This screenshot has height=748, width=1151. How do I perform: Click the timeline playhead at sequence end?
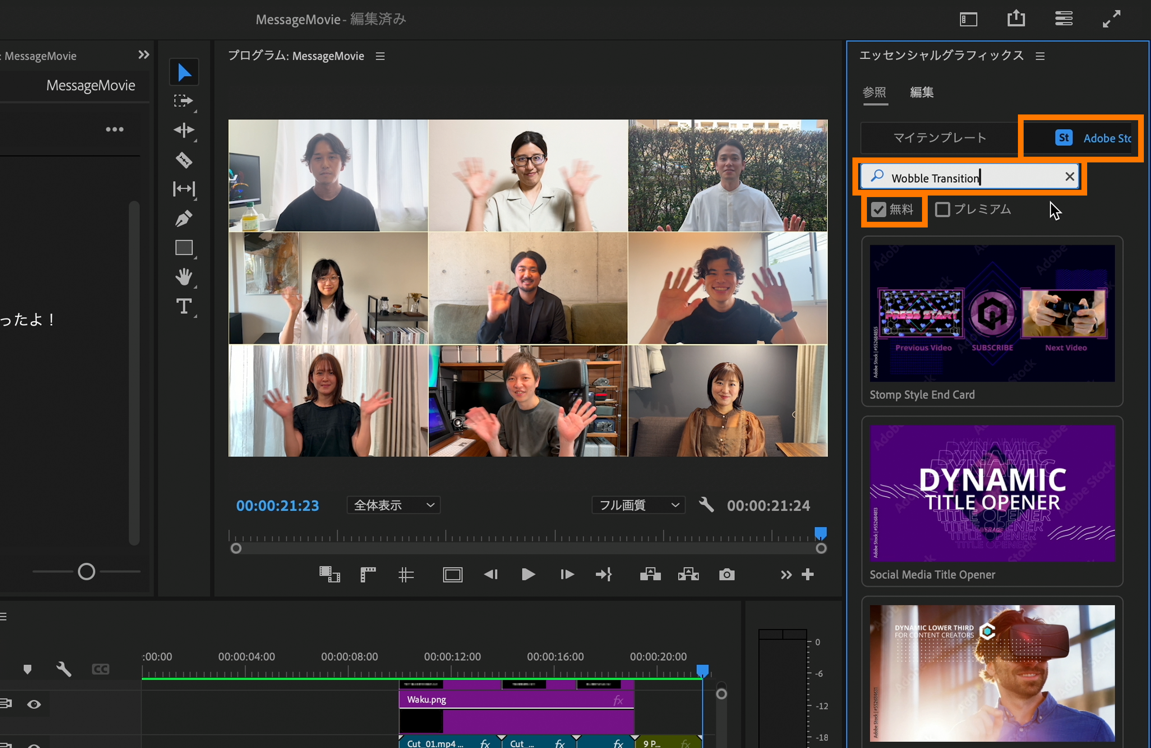[x=702, y=670]
